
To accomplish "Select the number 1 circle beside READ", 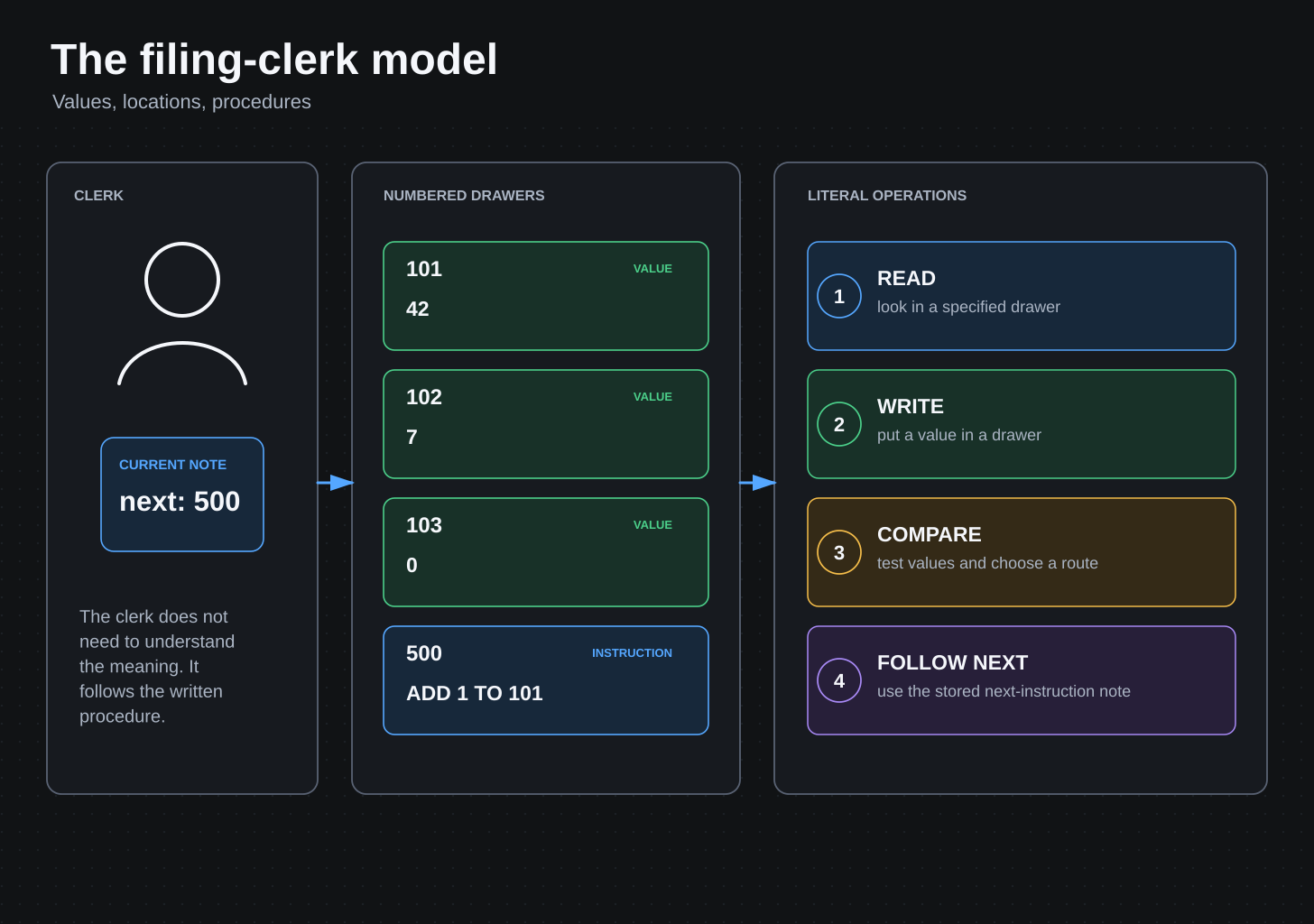I will pos(839,296).
